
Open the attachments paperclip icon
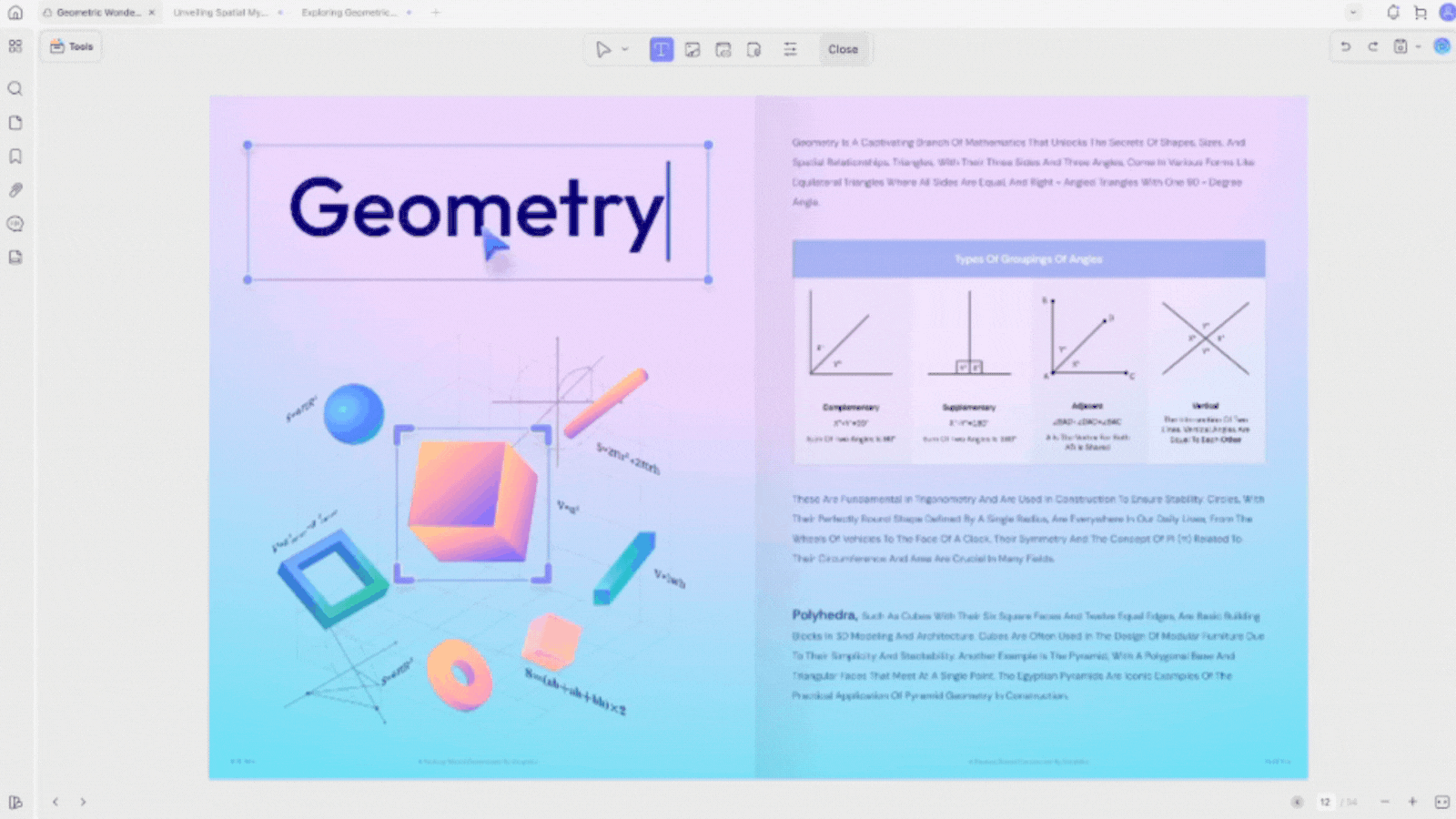15,190
